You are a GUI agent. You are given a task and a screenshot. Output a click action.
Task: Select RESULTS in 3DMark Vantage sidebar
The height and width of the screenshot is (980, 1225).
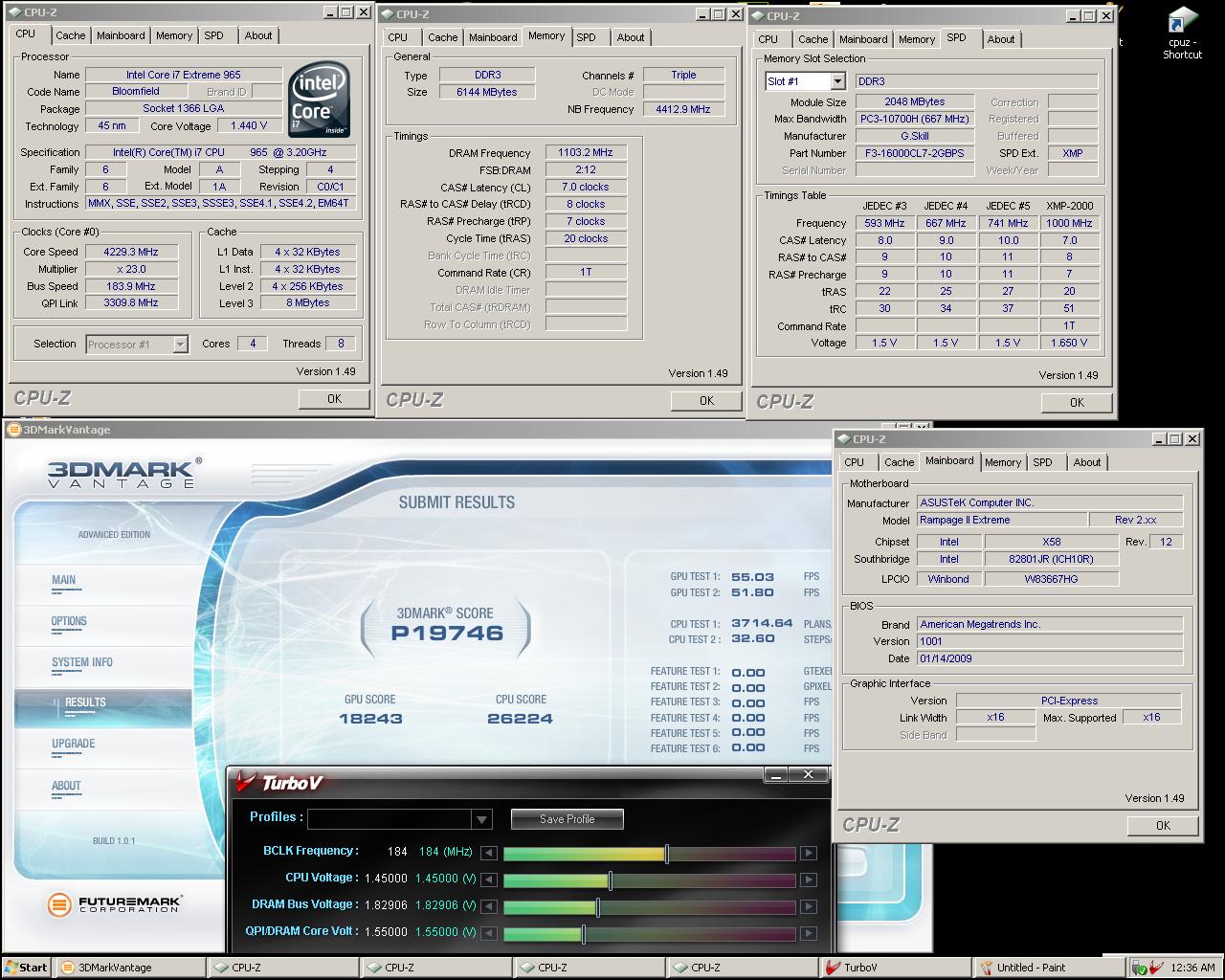coord(85,702)
